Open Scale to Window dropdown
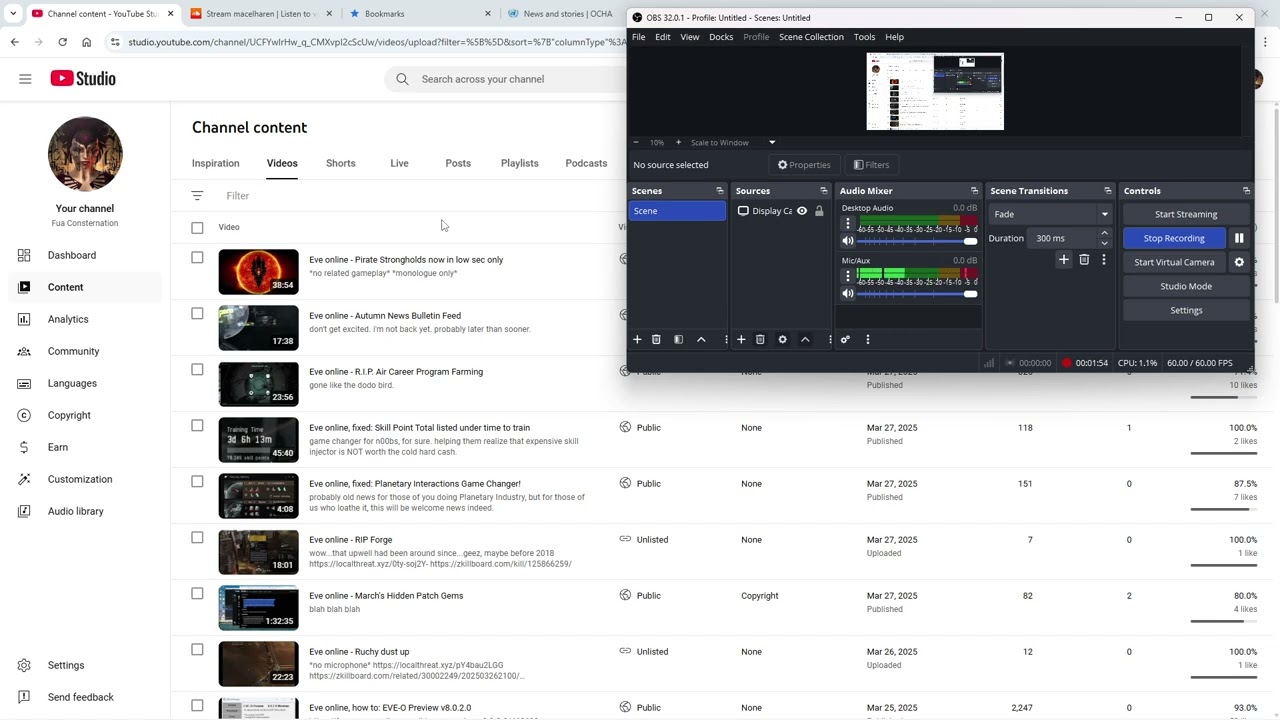Image resolution: width=1280 pixels, height=720 pixels. pyautogui.click(x=734, y=142)
